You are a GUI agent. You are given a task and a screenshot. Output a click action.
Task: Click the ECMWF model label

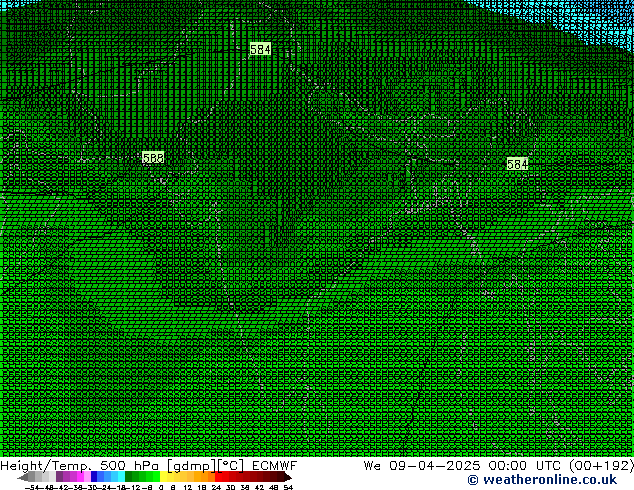point(274,465)
